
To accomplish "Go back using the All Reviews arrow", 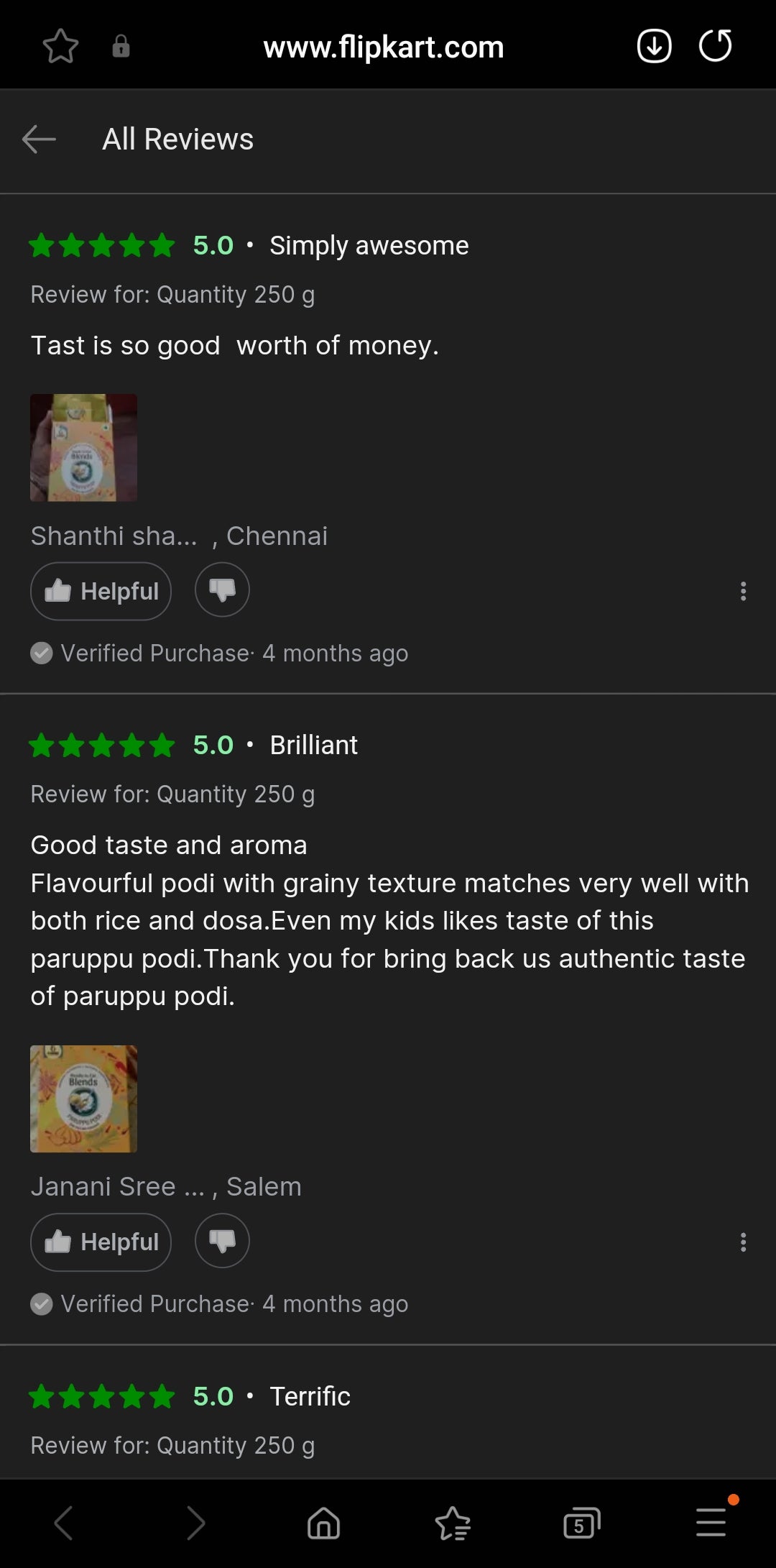I will point(39,139).
